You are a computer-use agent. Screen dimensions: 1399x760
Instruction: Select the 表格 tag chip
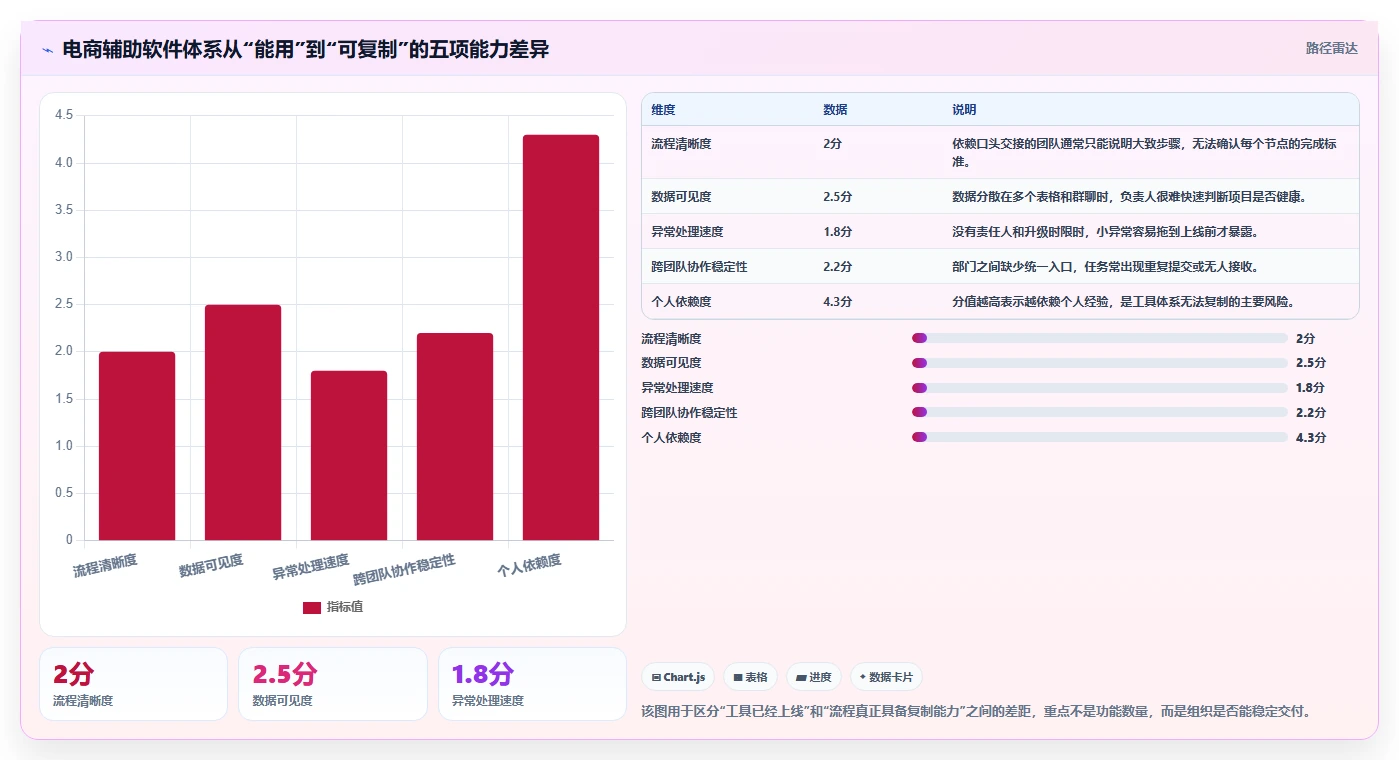coord(750,677)
